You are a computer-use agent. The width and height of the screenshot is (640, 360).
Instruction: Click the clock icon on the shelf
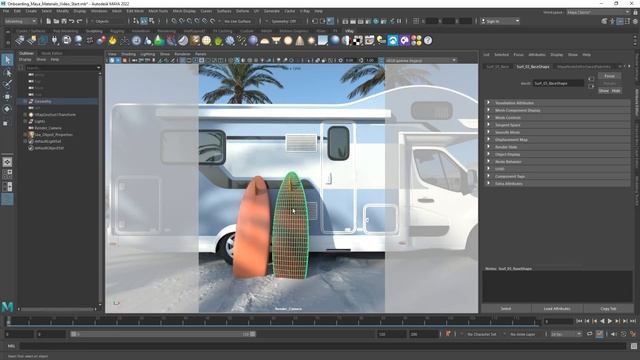pos(136,40)
